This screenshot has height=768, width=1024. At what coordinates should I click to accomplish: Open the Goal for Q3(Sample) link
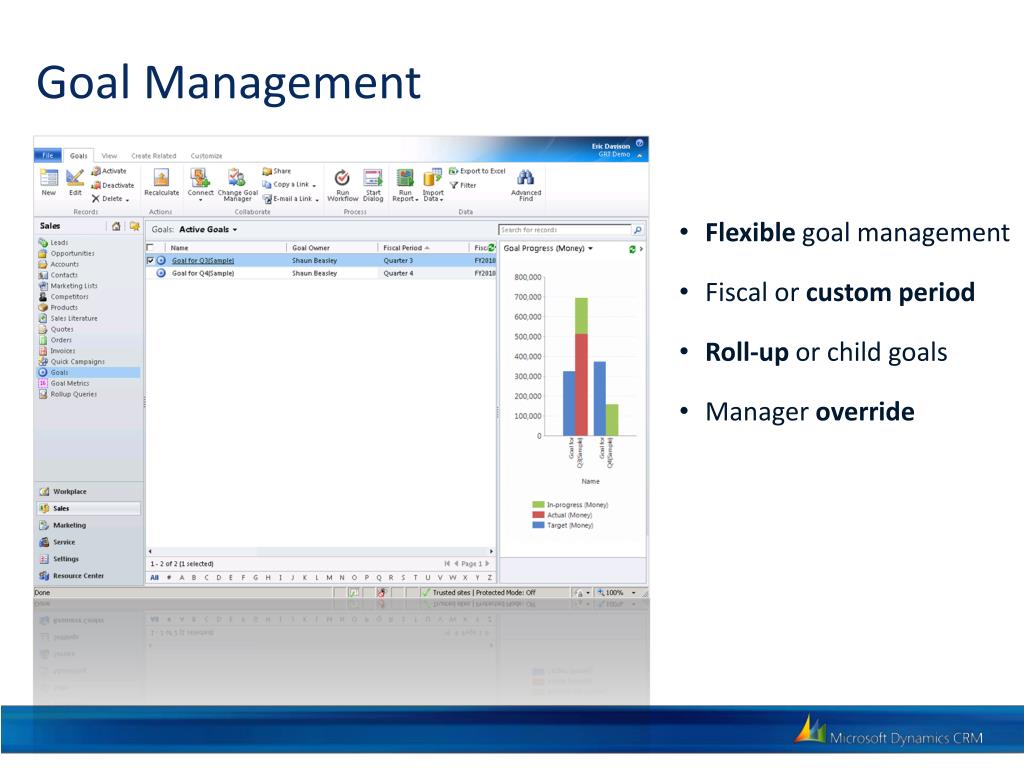coord(202,261)
